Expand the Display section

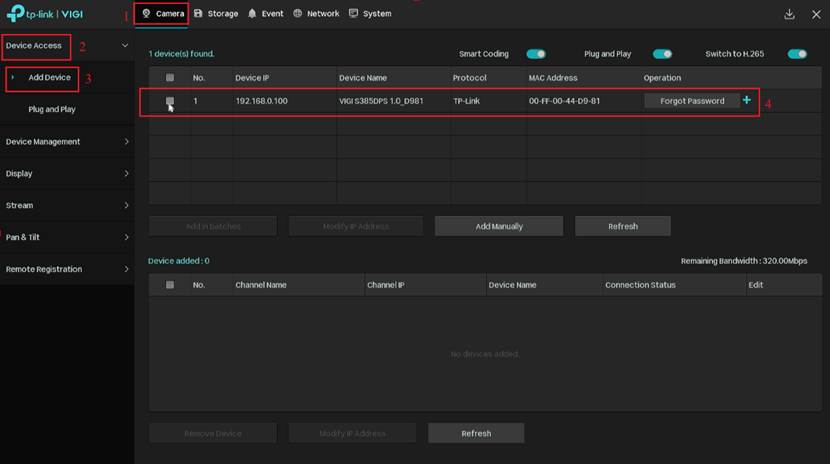point(67,174)
